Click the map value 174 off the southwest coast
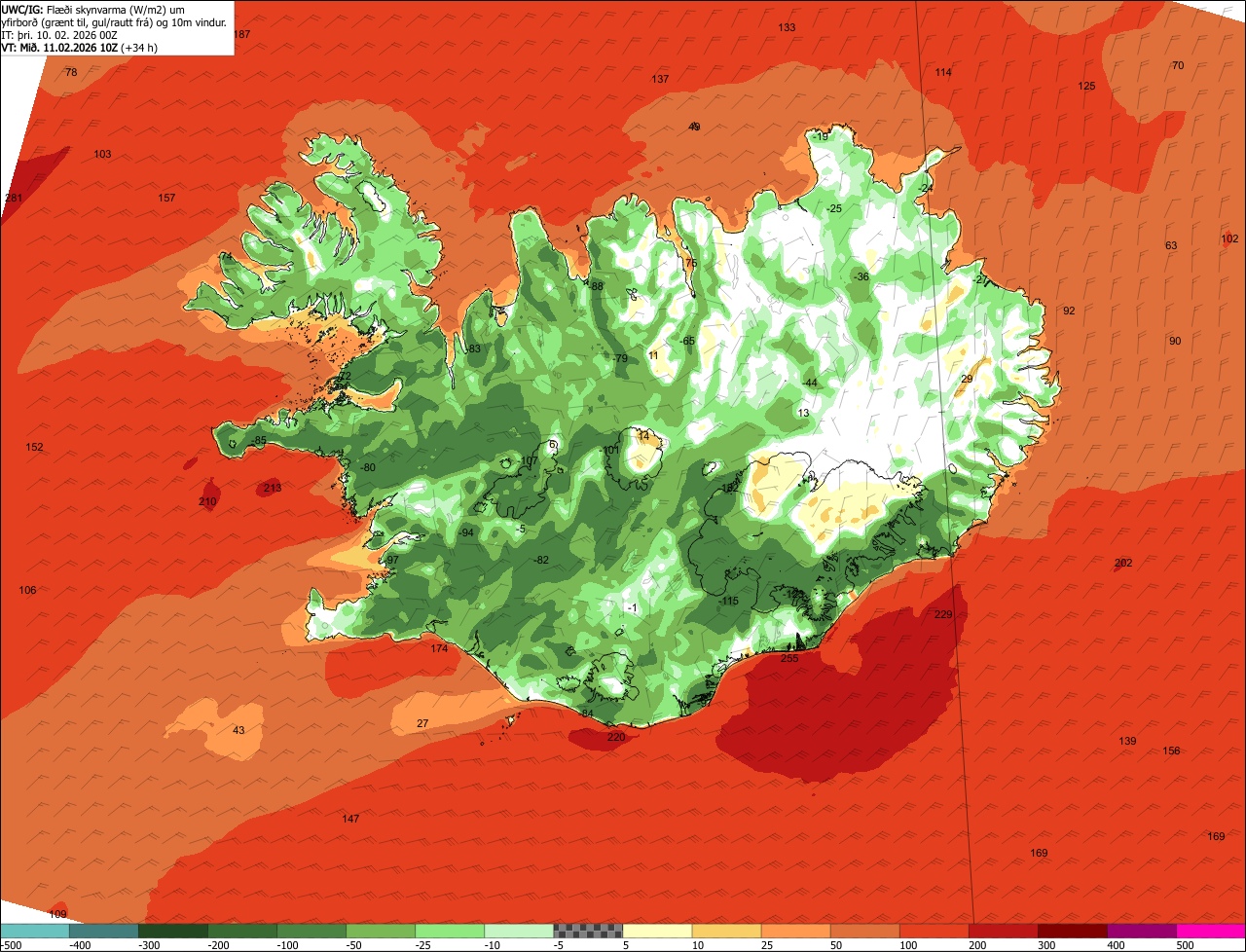 point(440,648)
